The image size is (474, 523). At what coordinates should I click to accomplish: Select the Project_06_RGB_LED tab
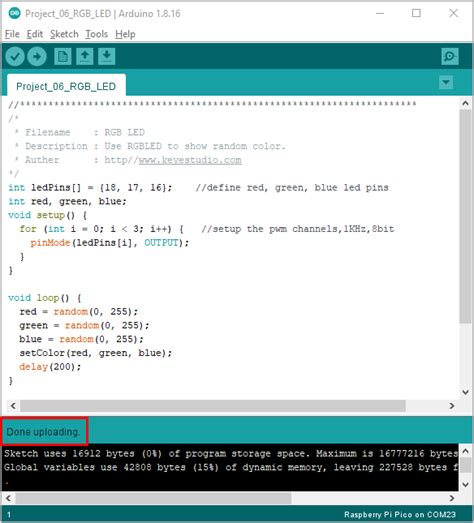coord(66,86)
